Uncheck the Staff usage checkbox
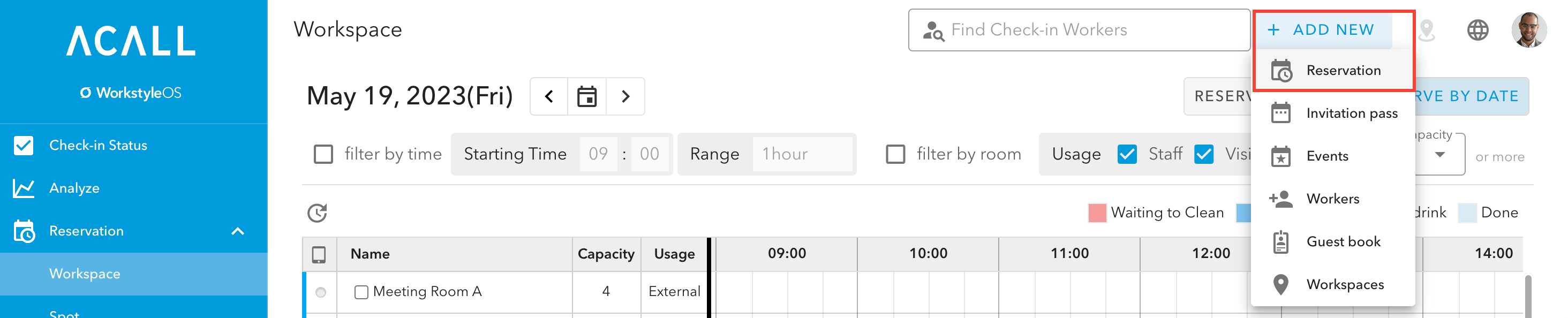Image resolution: width=1568 pixels, height=318 pixels. [1127, 154]
